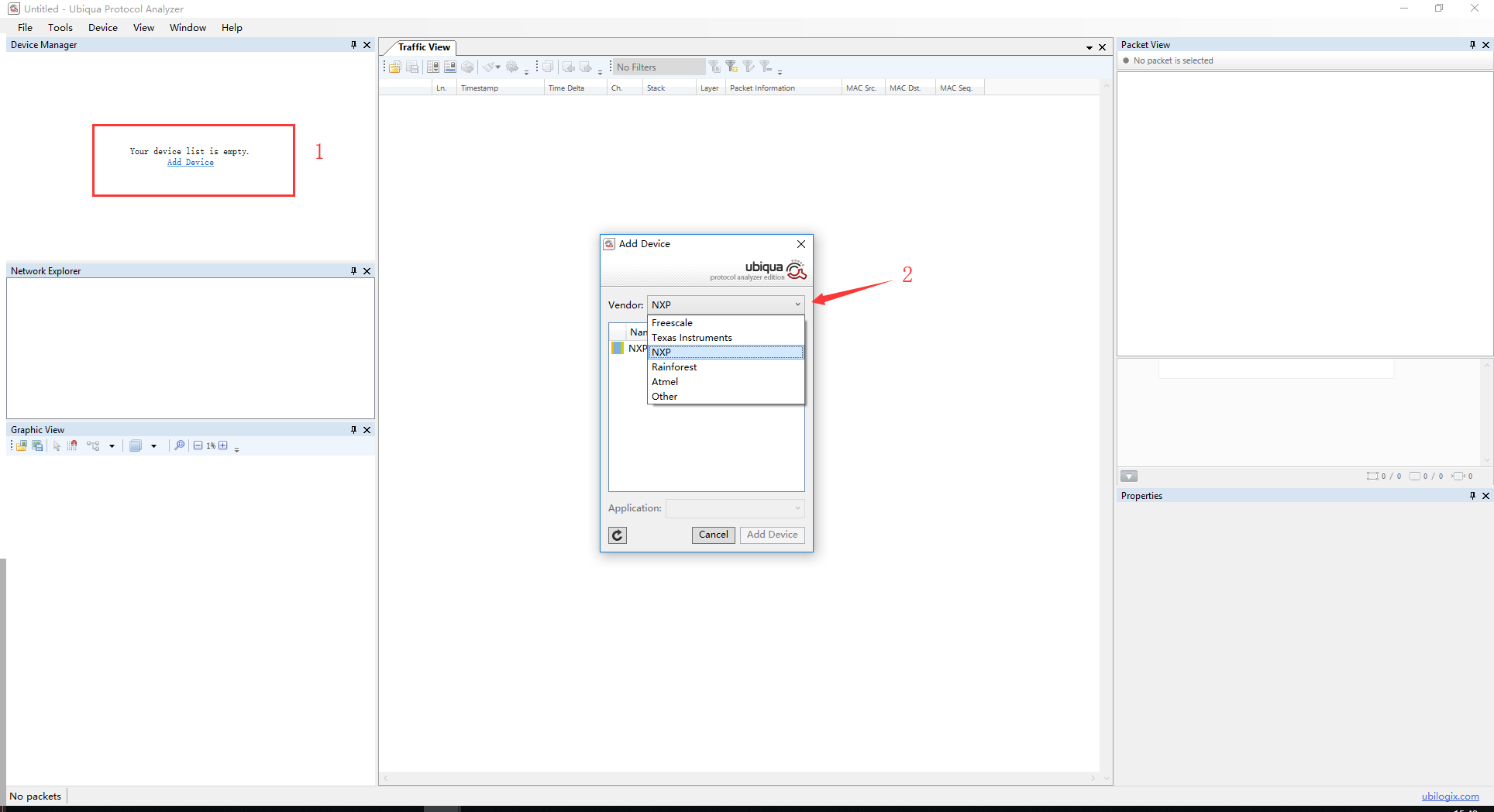Click the zoom-fit magnifier in Graphic View
Screen dimensions: 1494x812
[179, 446]
